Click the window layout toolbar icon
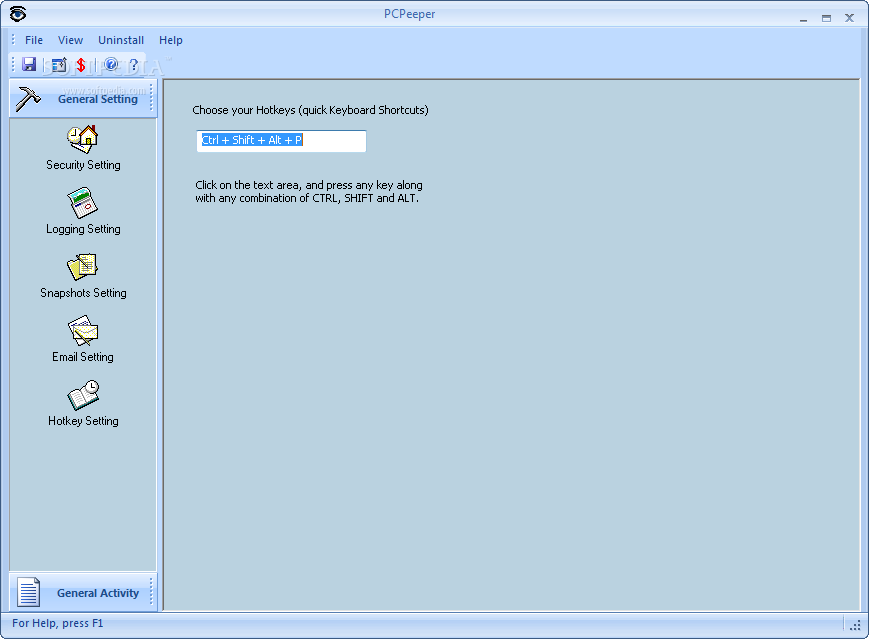 click(x=59, y=65)
